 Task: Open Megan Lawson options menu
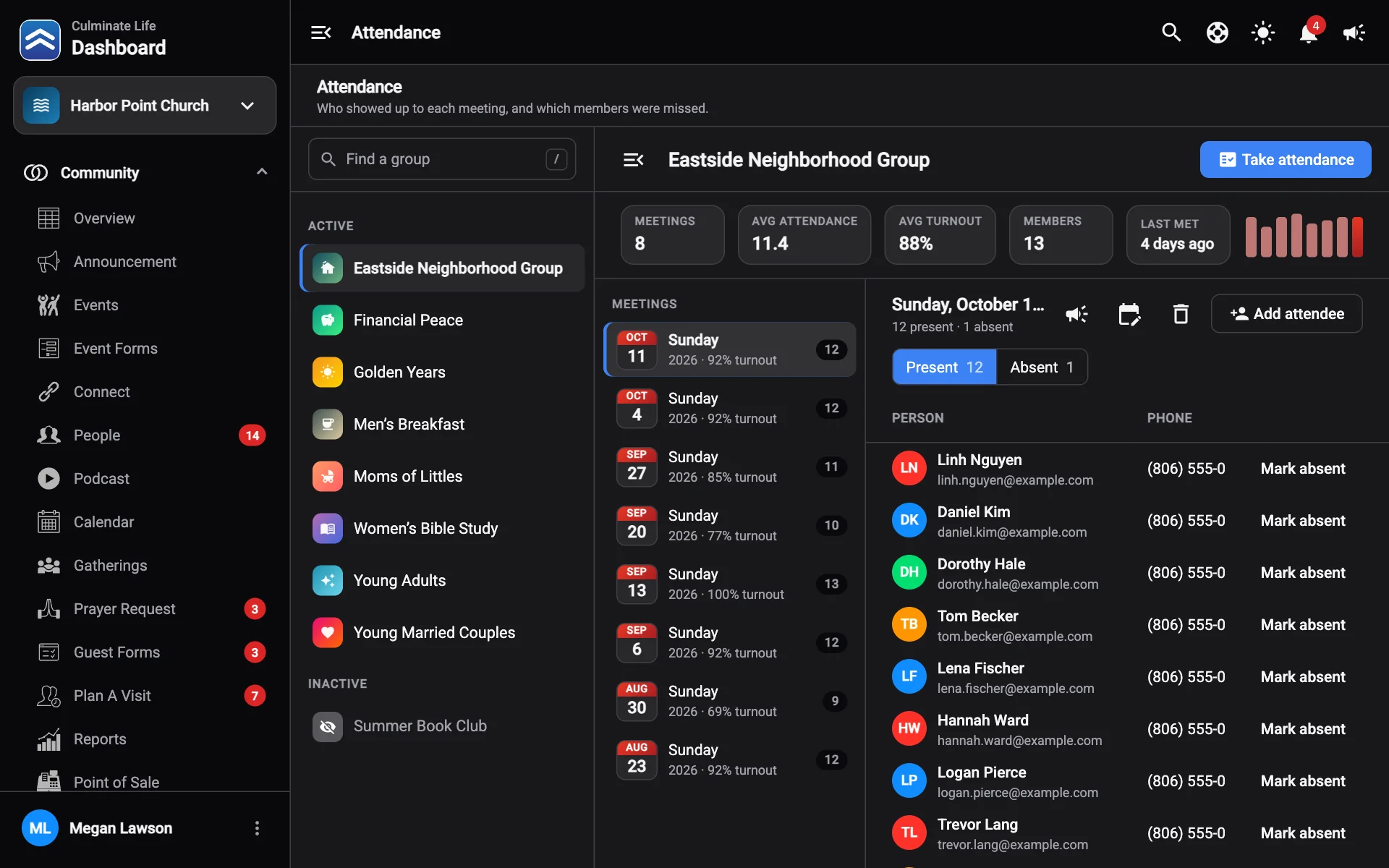(257, 828)
